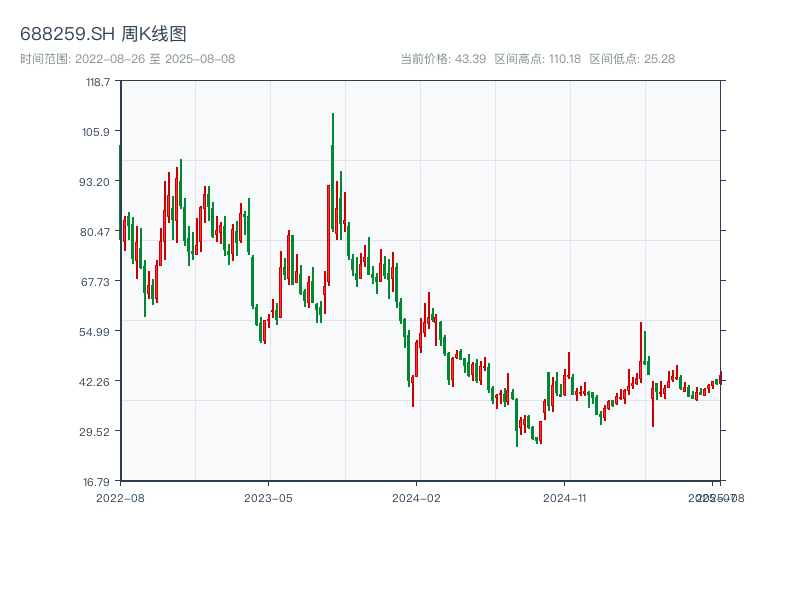This screenshot has width=800, height=600.
Task: Click the y-axis value 118.7
Action: [97, 82]
